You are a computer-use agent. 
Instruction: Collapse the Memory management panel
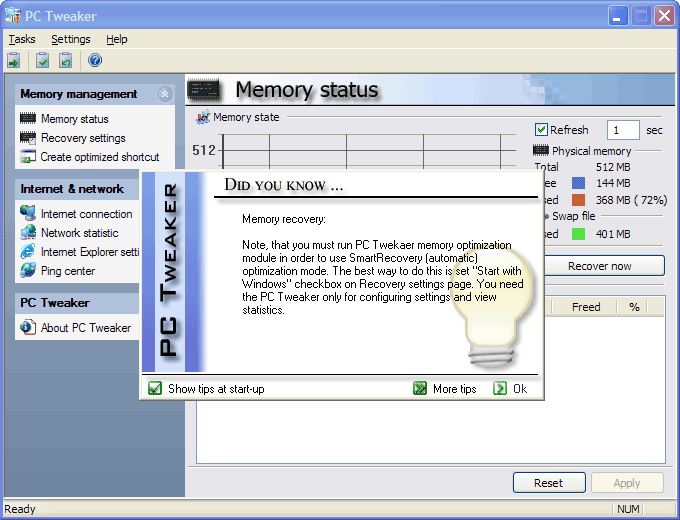coord(165,94)
